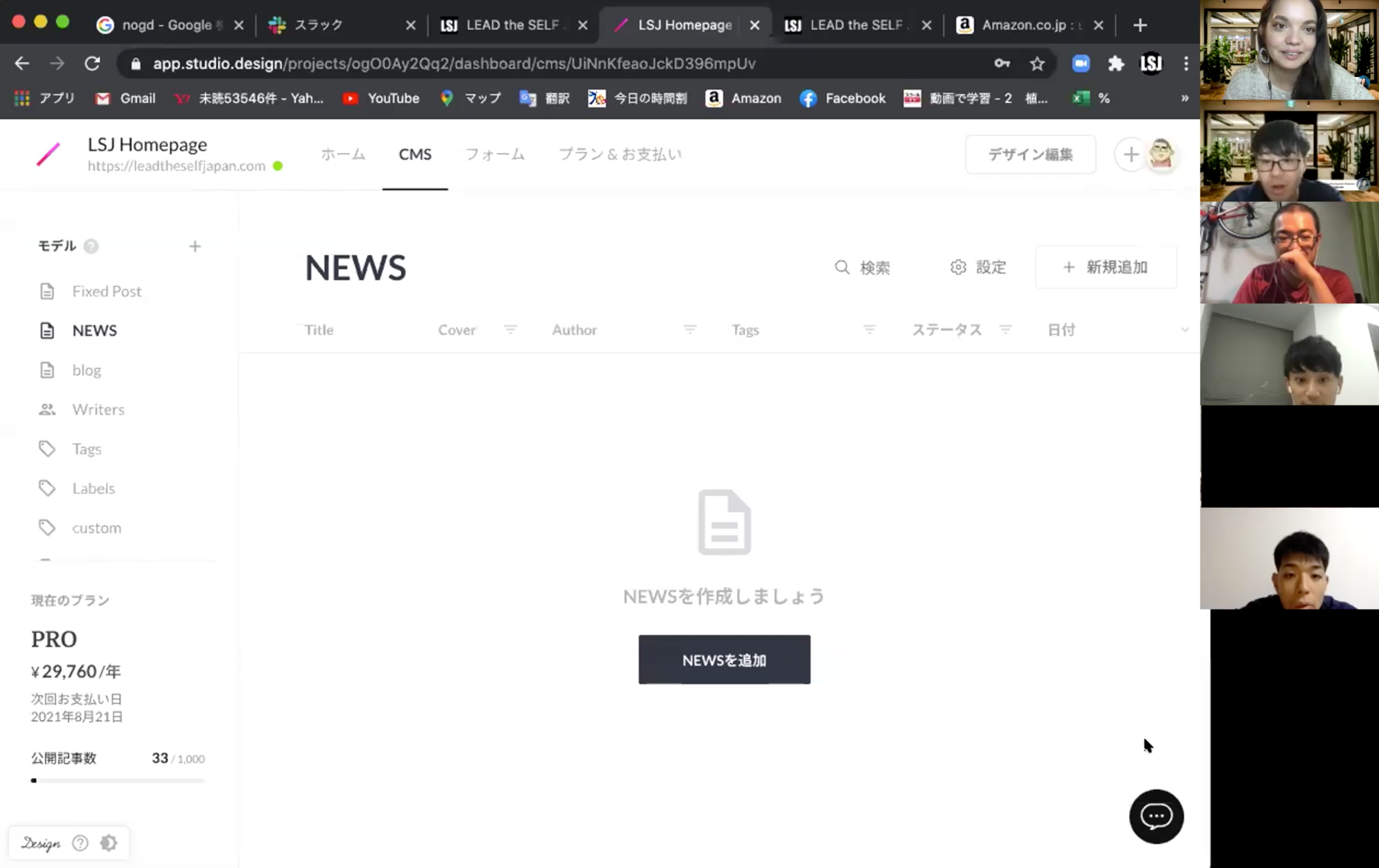Open the Facebook bookmark
1379x868 pixels.
(x=842, y=98)
